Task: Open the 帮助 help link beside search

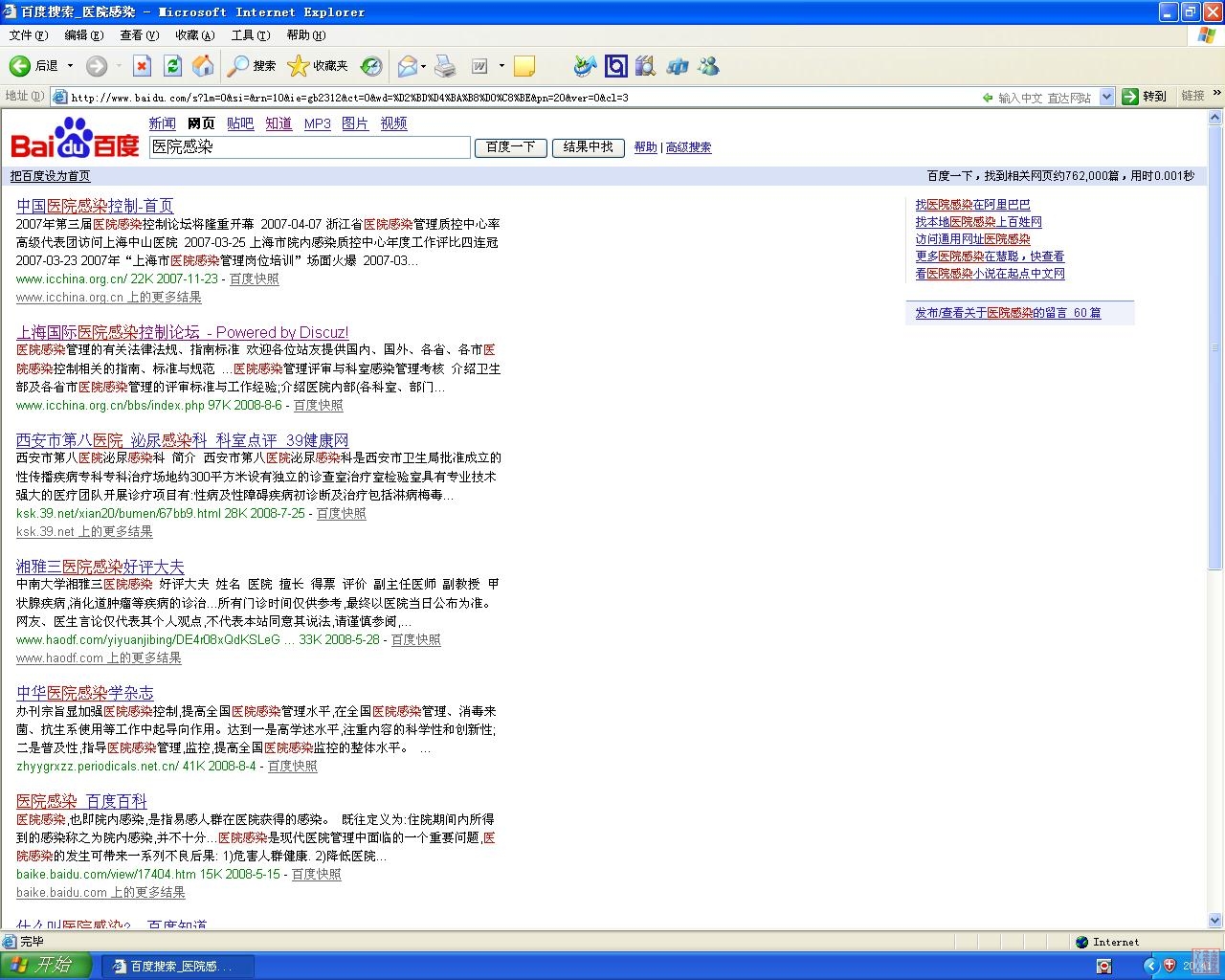Action: (x=646, y=147)
